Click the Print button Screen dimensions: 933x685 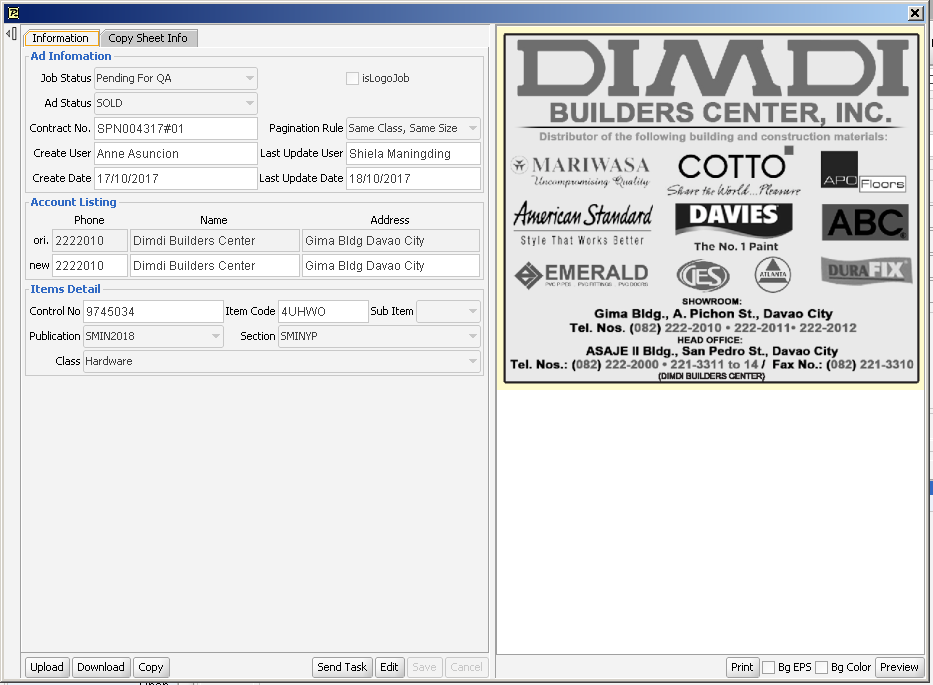click(x=742, y=667)
